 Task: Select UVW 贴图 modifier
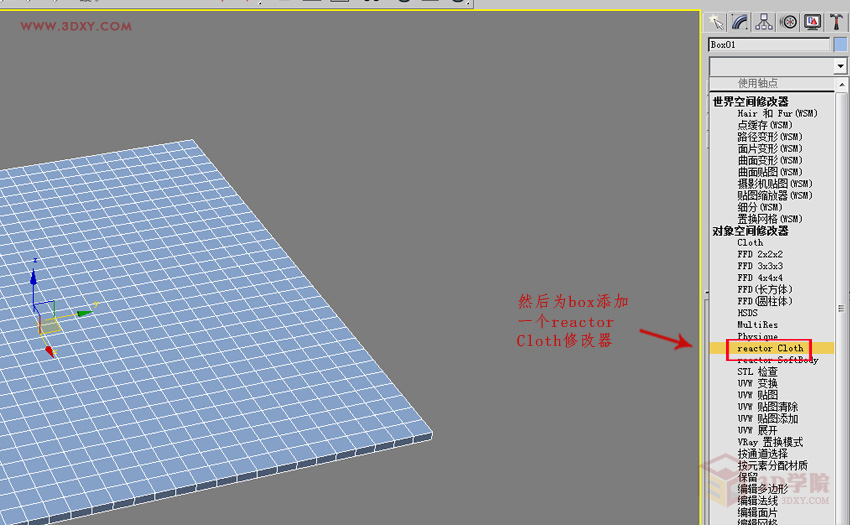757,395
